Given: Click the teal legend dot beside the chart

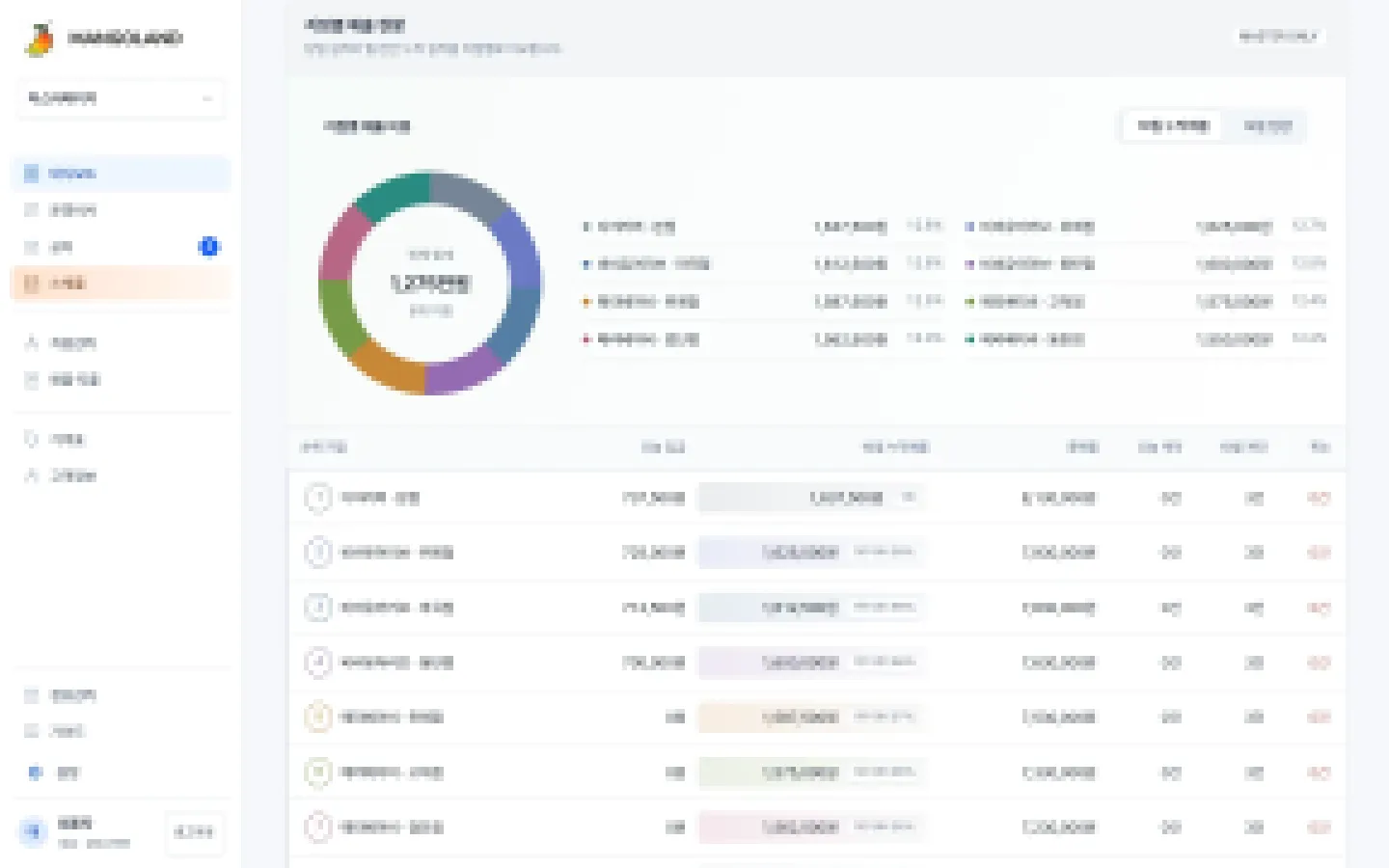Looking at the screenshot, I should [969, 339].
